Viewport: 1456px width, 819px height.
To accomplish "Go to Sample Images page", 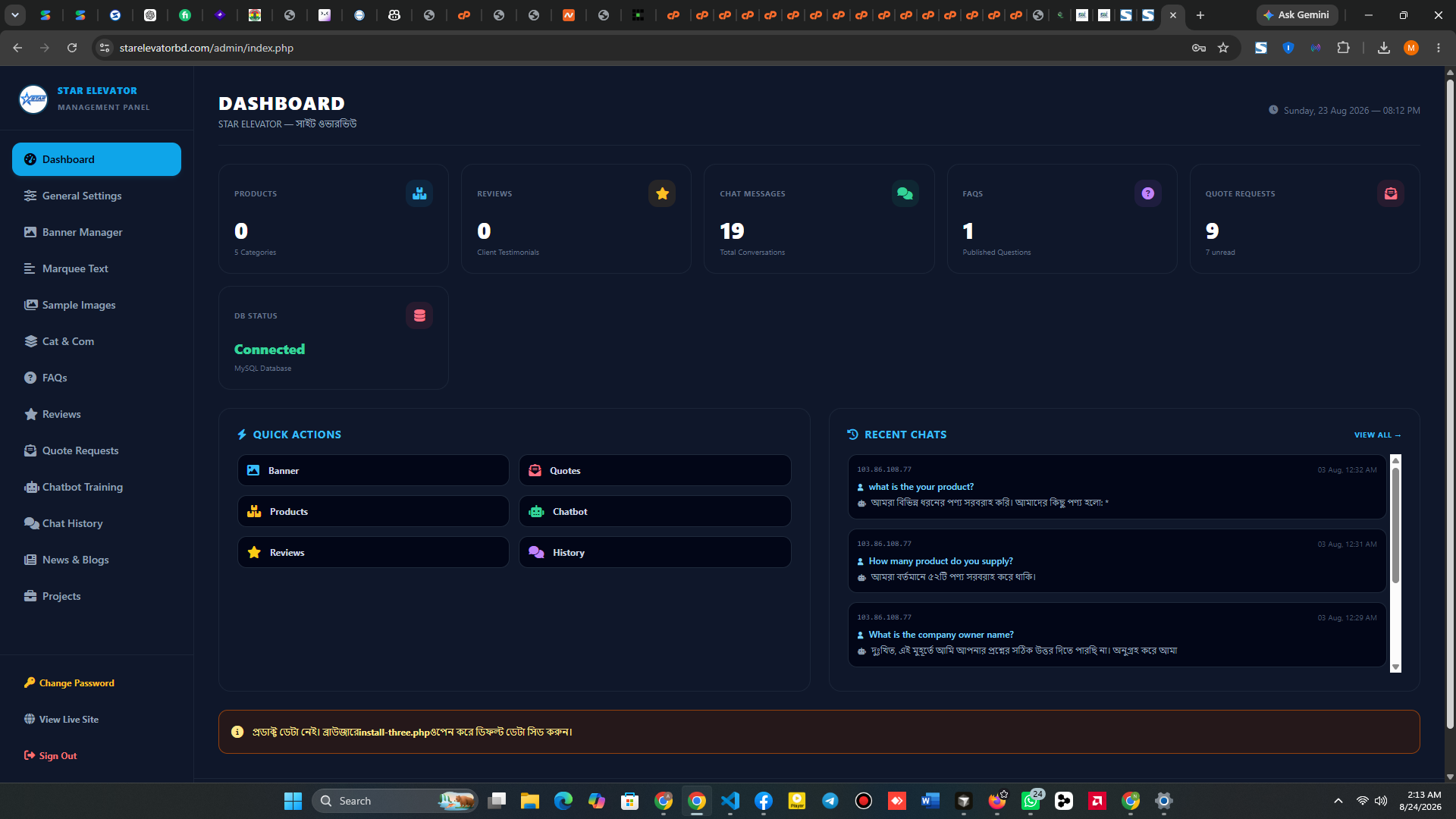I will coord(96,305).
